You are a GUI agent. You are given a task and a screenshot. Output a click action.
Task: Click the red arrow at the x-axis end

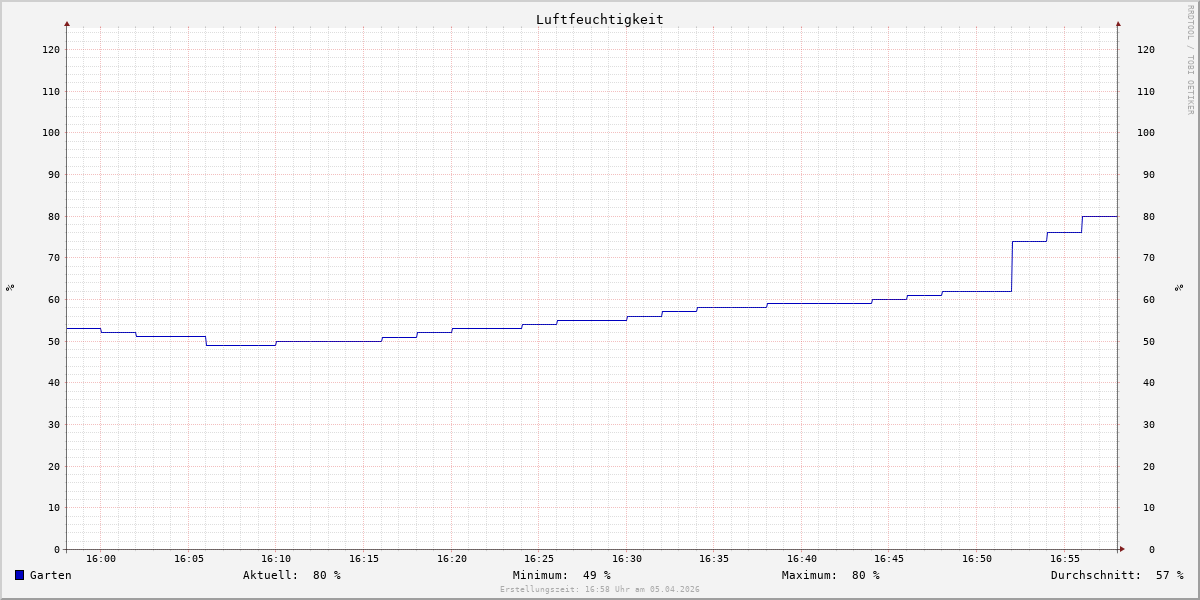pyautogui.click(x=1122, y=549)
